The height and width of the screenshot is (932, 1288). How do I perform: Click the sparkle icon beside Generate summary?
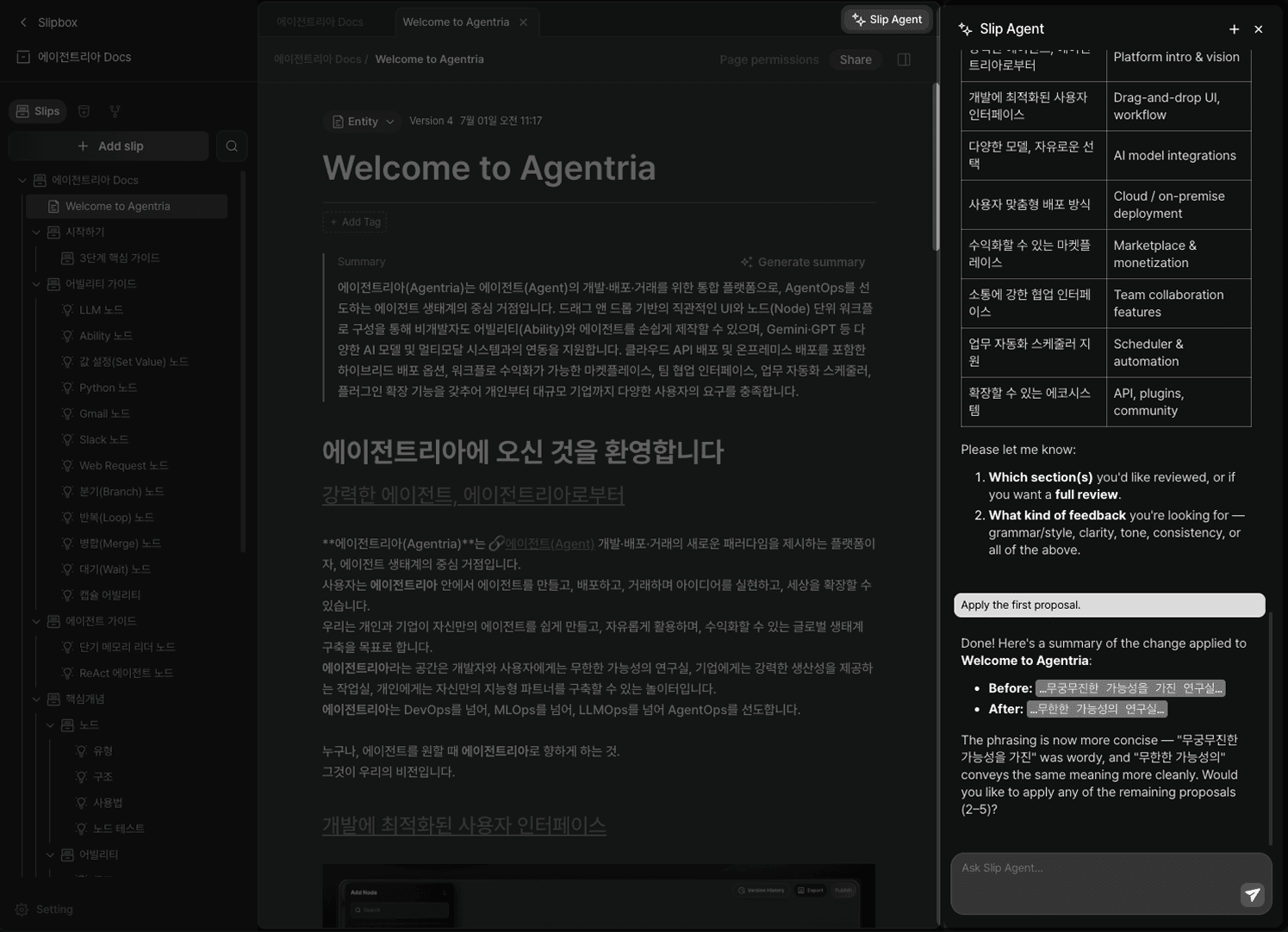[x=746, y=262]
